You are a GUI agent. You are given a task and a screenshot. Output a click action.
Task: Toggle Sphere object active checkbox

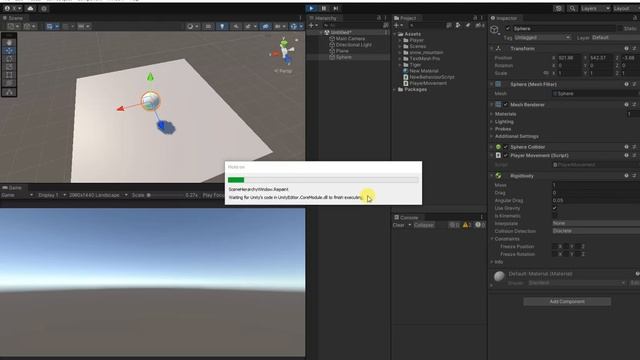508,29
